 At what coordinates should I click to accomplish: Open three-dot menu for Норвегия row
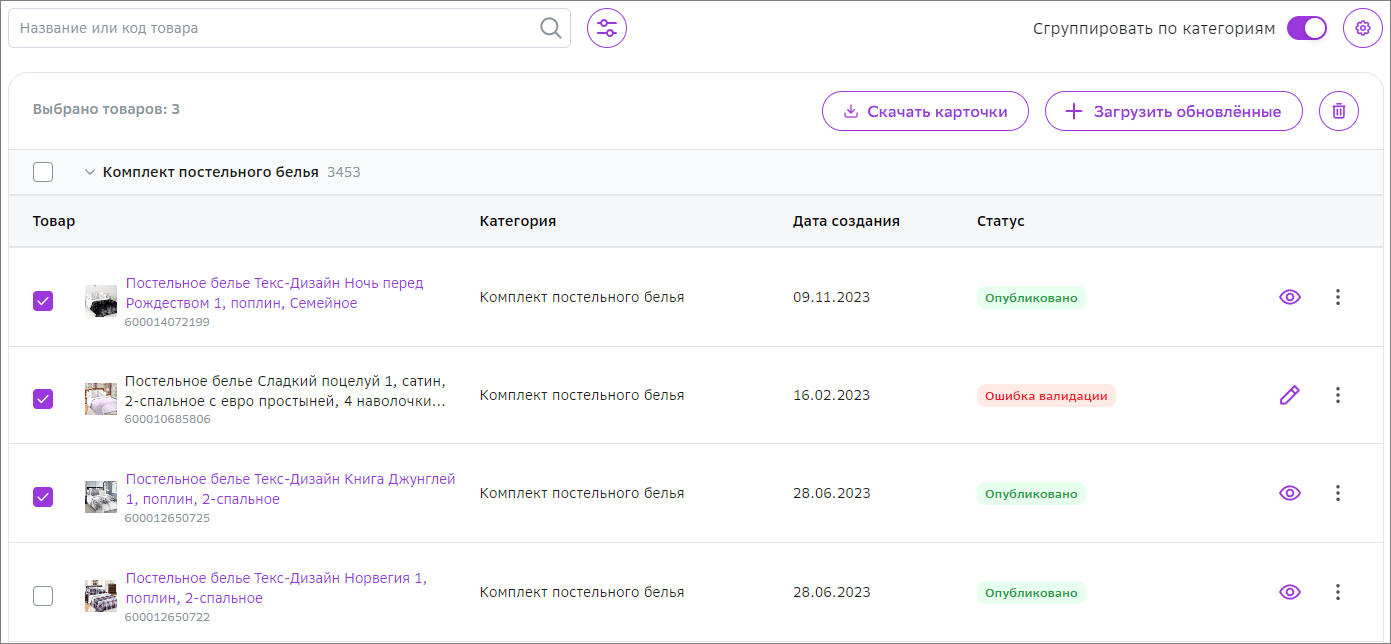click(1338, 592)
